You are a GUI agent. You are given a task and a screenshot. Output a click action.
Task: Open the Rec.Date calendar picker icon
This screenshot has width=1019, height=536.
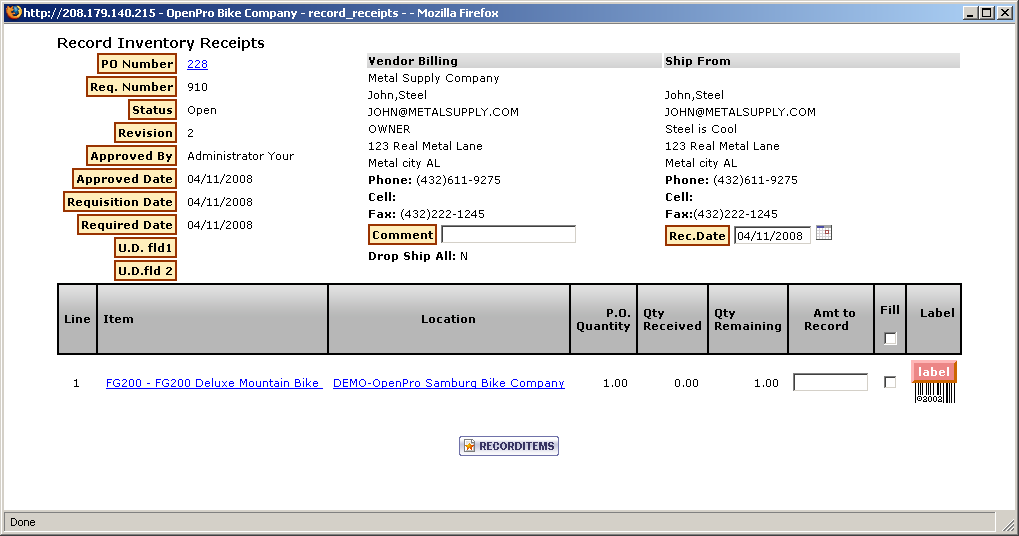point(824,233)
